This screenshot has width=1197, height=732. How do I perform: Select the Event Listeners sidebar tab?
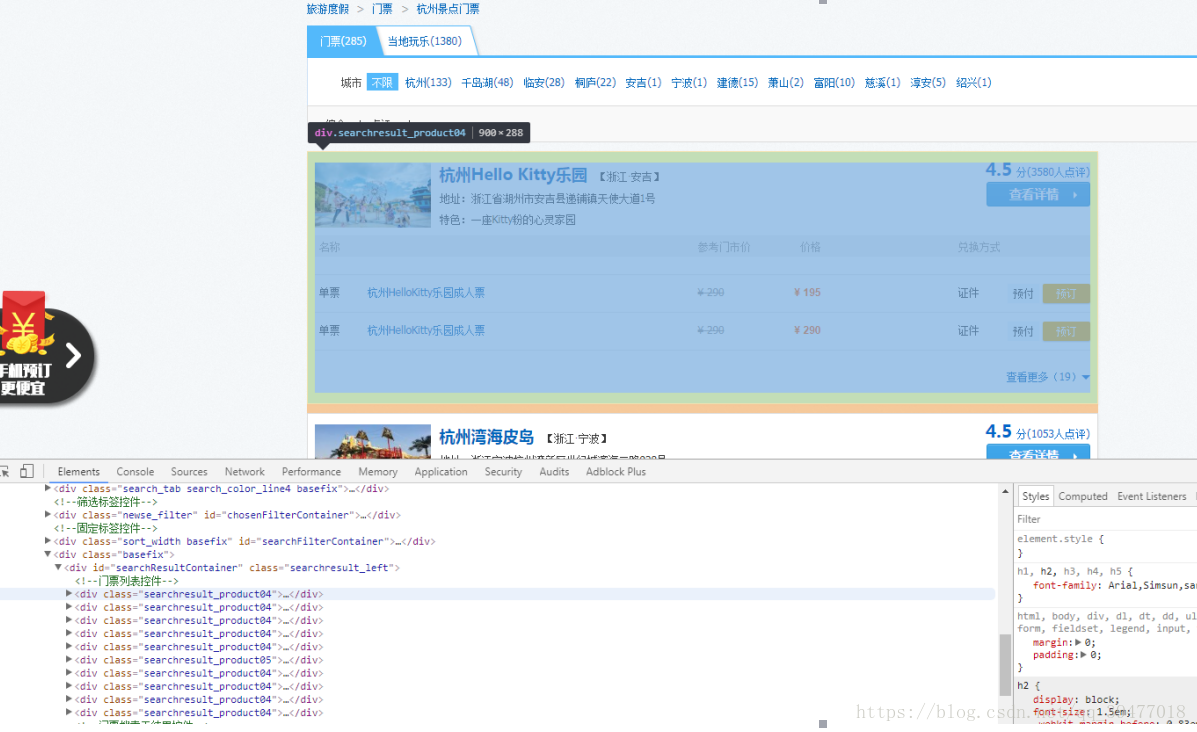click(x=1152, y=496)
